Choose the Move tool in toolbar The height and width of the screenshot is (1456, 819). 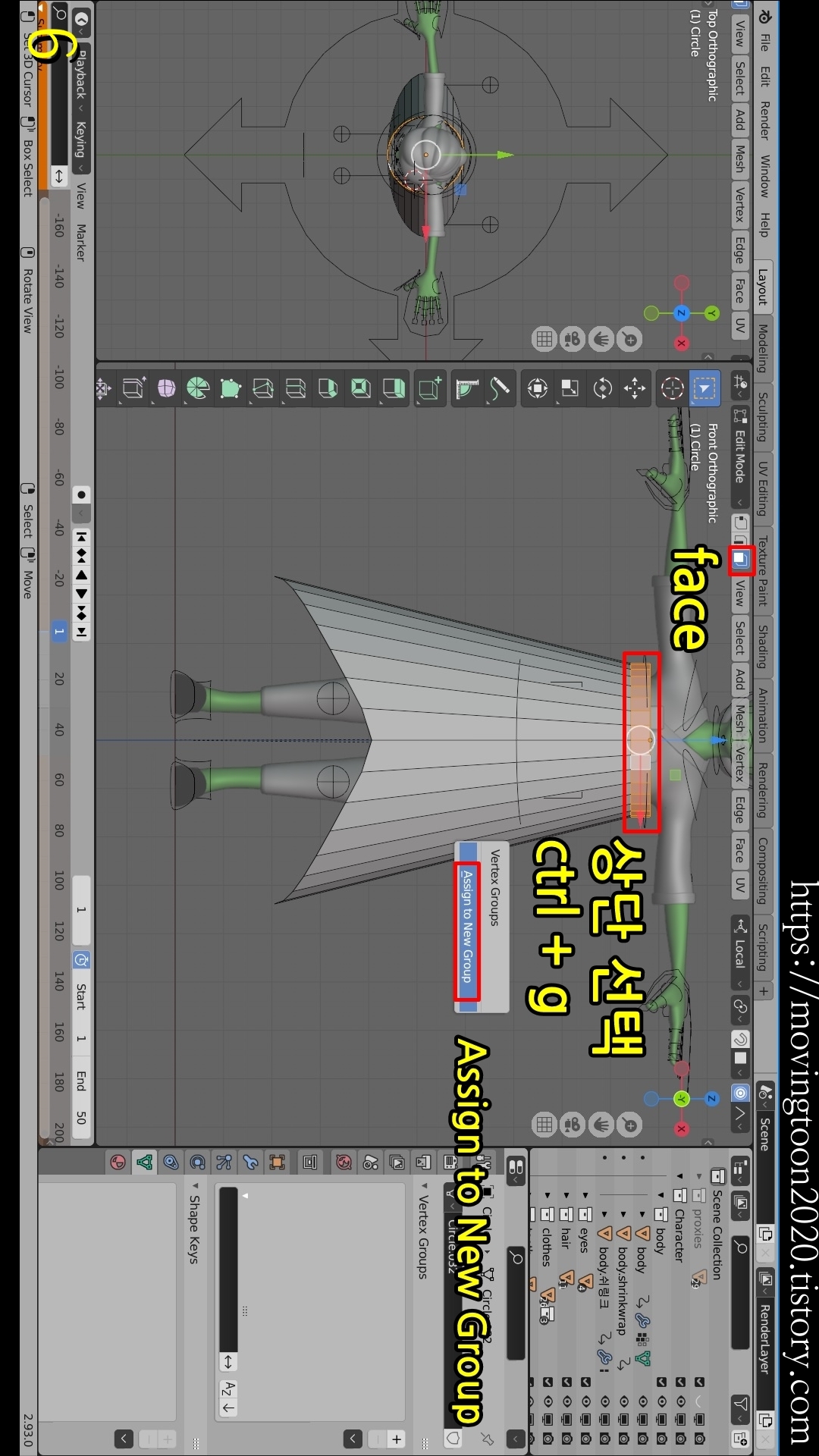tap(635, 389)
